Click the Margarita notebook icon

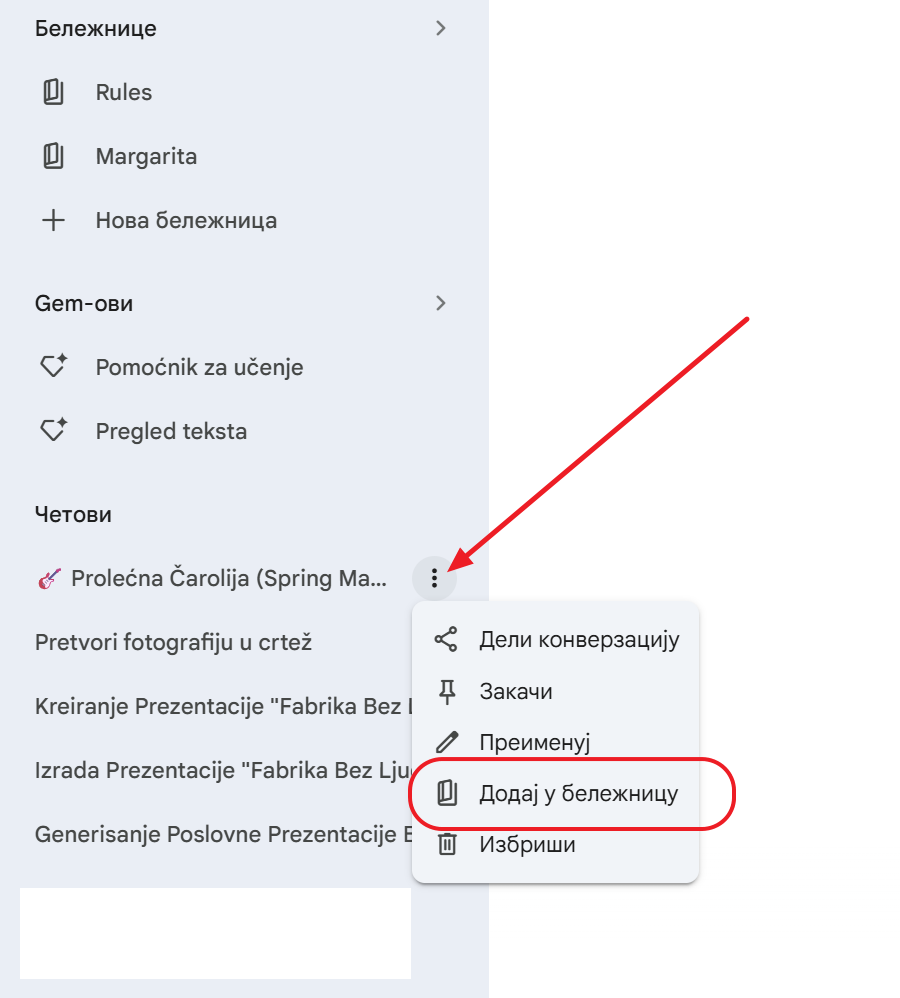click(53, 157)
